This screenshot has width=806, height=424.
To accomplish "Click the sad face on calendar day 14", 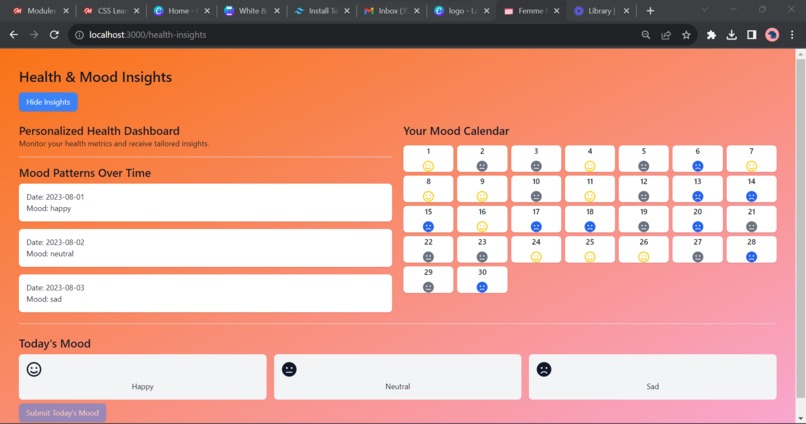I will click(x=752, y=196).
